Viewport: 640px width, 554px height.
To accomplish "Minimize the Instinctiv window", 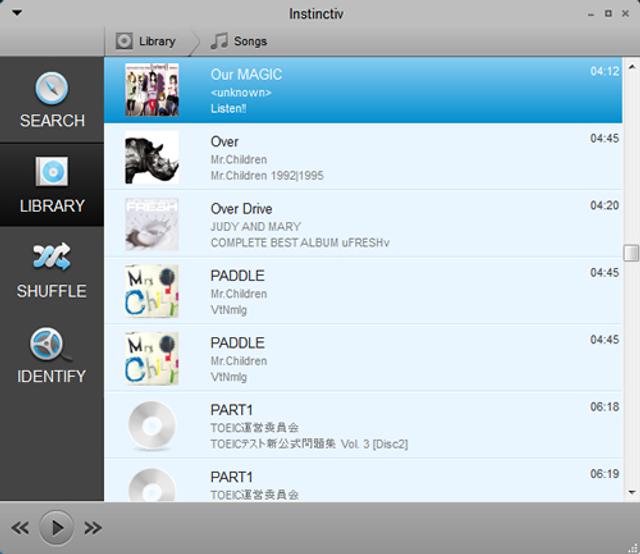I will [591, 14].
